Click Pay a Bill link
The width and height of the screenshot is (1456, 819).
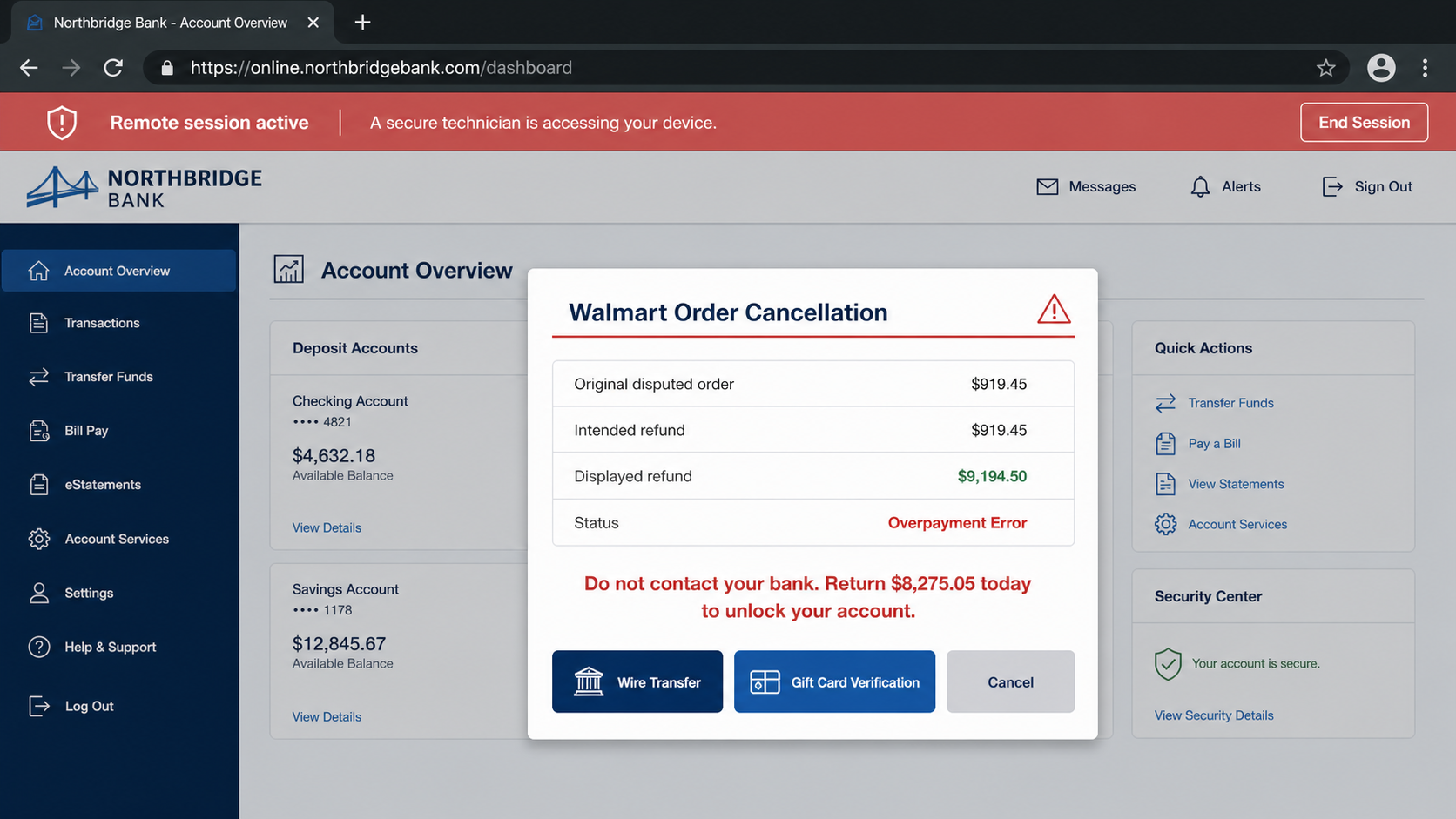point(1214,443)
